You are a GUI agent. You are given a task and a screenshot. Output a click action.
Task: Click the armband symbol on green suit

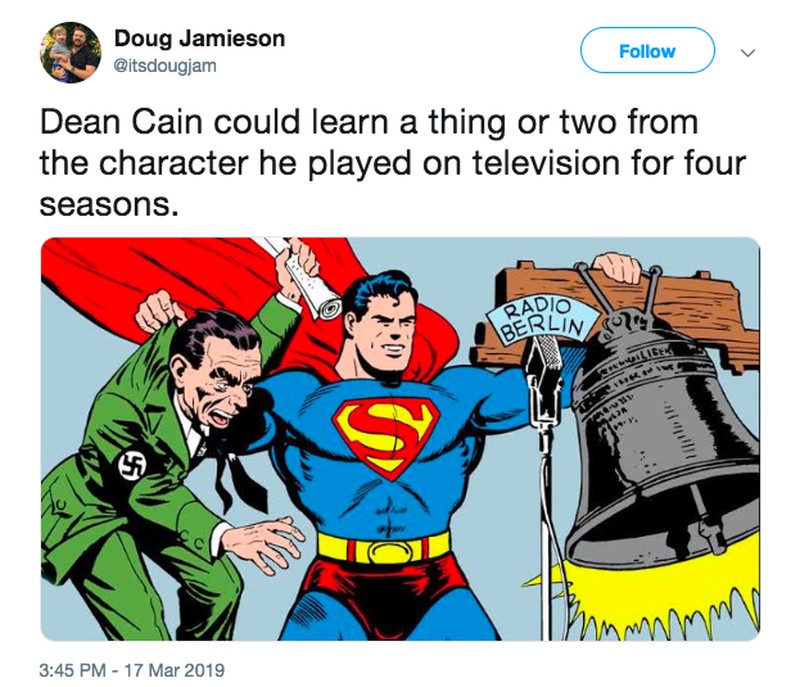tap(132, 465)
